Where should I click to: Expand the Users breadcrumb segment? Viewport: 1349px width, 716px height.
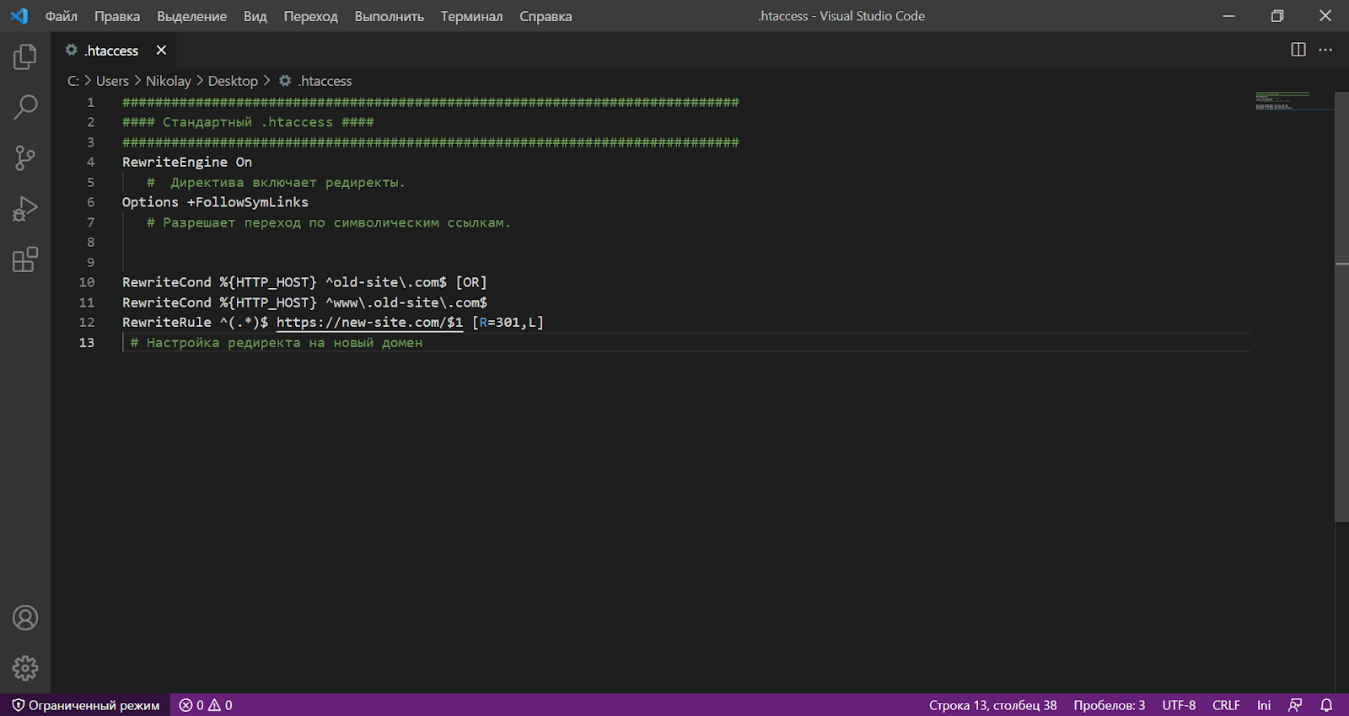point(112,81)
